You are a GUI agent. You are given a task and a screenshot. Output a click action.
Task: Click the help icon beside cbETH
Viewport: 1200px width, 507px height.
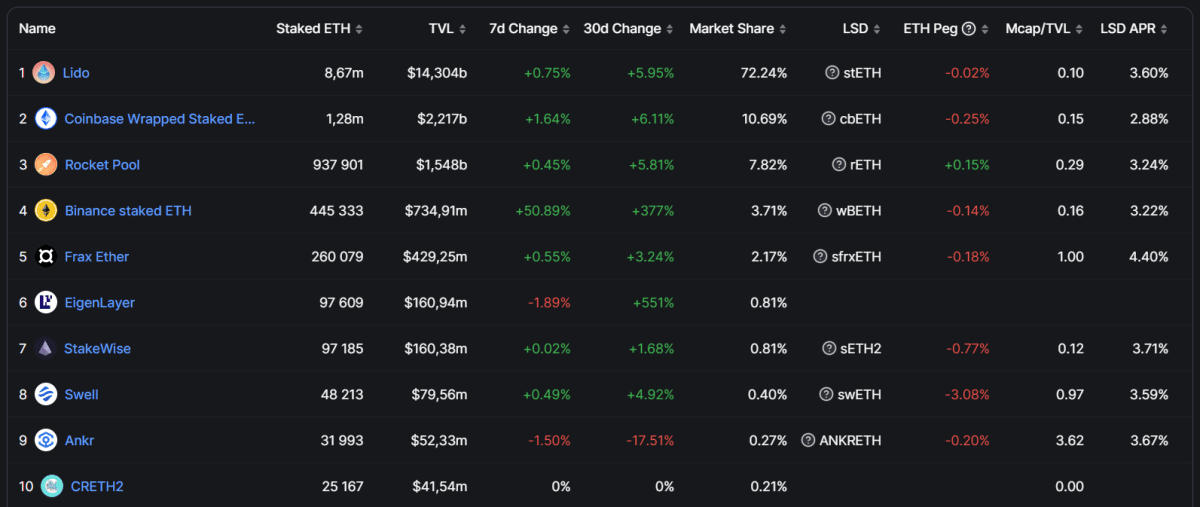(x=828, y=119)
